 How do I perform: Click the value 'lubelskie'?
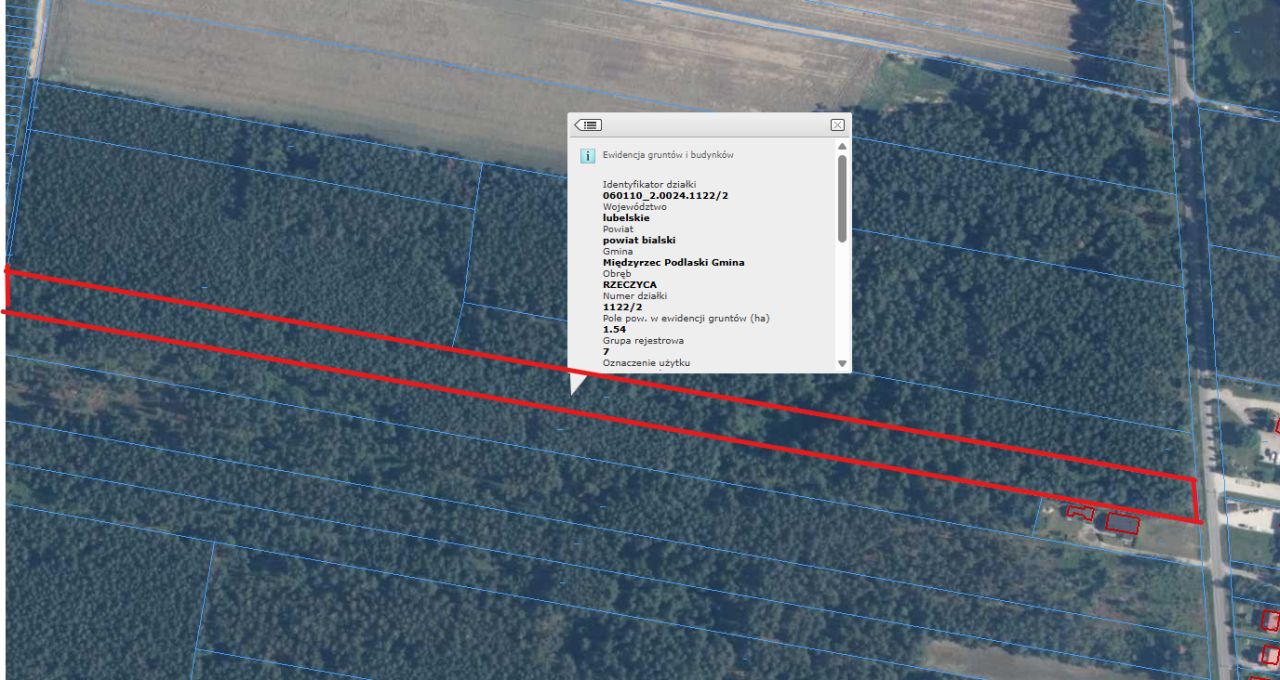pos(626,217)
